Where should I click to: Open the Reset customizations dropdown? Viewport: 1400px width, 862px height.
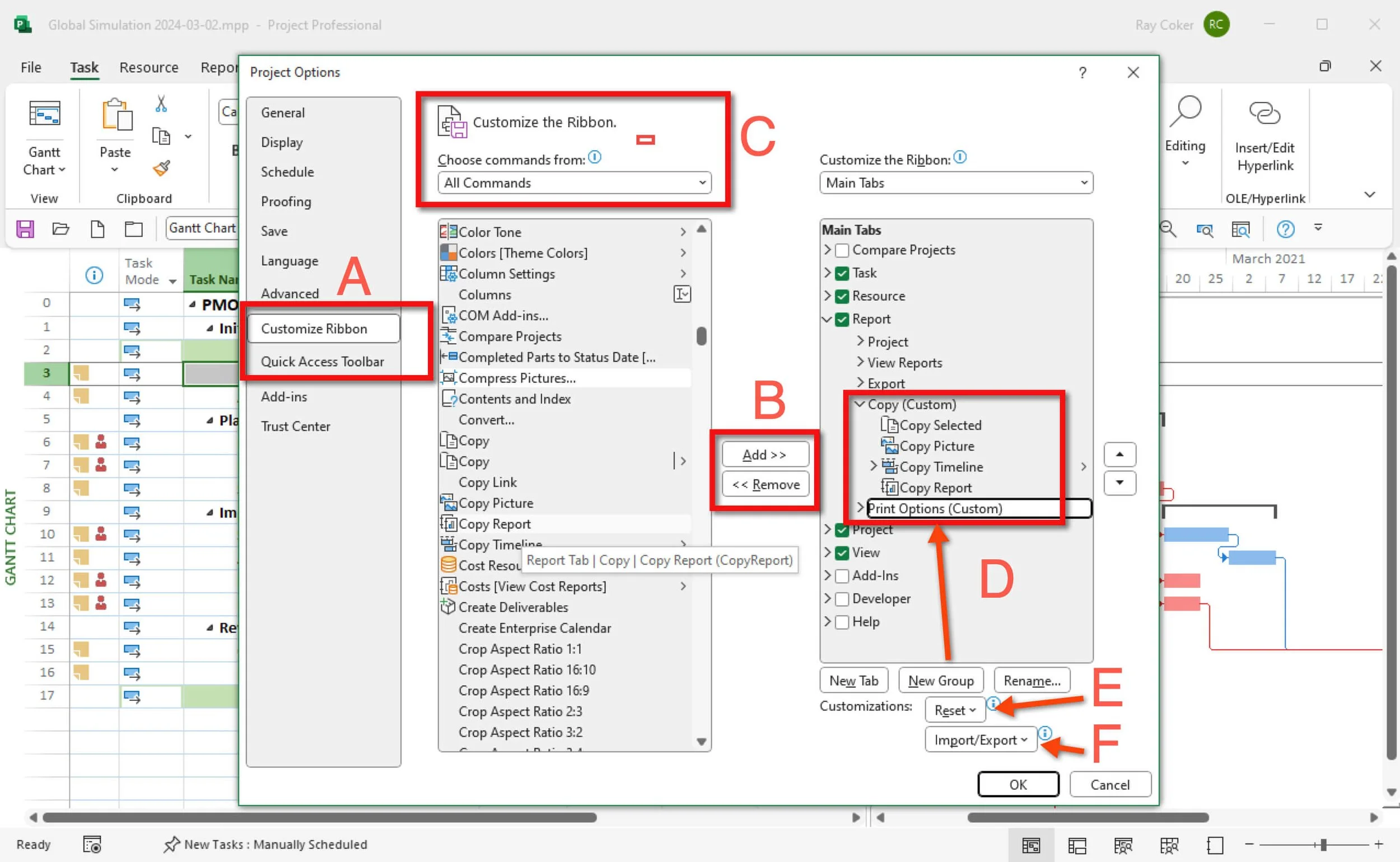pyautogui.click(x=955, y=710)
